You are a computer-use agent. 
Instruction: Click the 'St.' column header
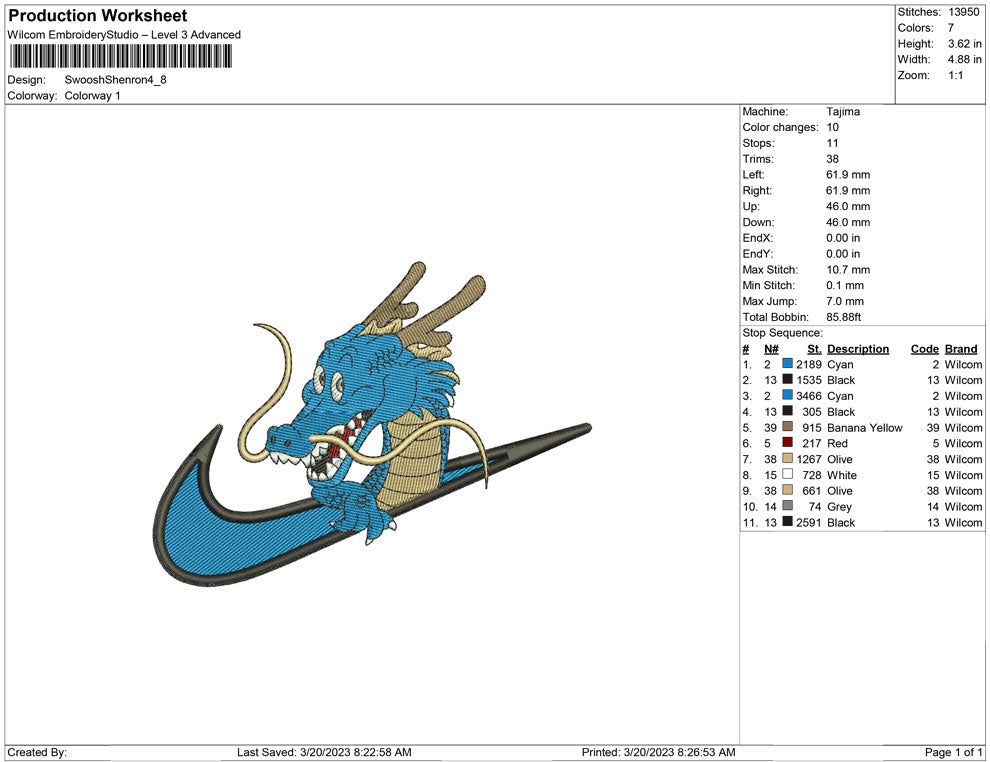click(814, 348)
